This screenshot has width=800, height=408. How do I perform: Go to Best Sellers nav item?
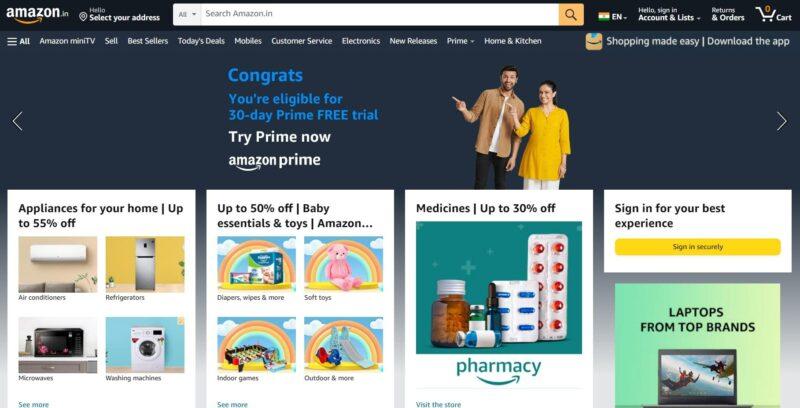(147, 41)
